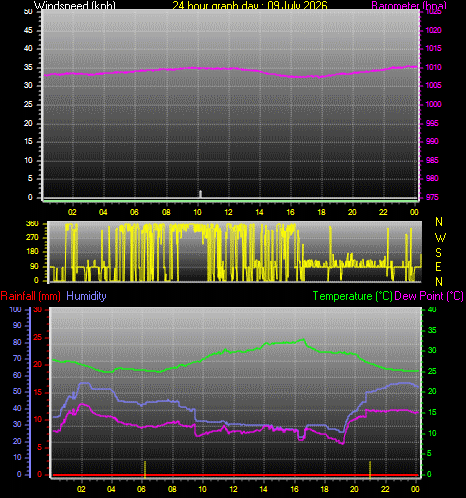Click the 100 value on blue humidity axis
466x498 pixels.
point(15,309)
